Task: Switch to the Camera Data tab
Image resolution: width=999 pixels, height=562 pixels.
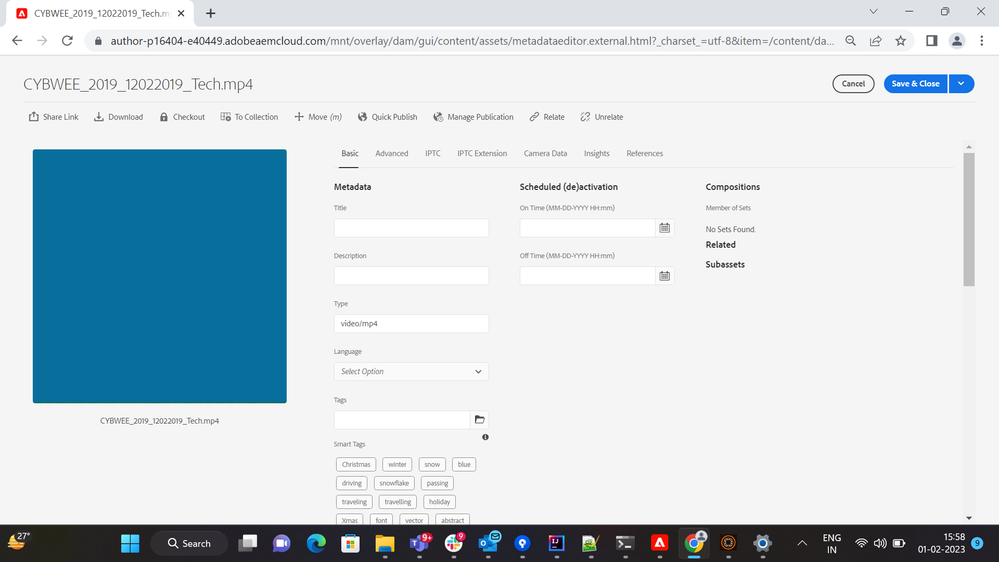Action: point(545,154)
